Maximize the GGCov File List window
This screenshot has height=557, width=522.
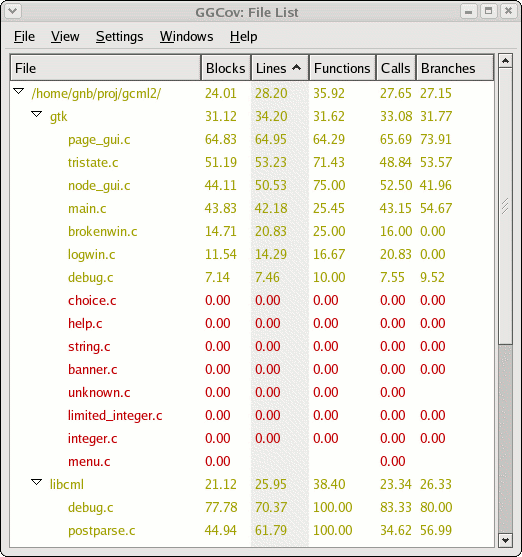(x=489, y=11)
